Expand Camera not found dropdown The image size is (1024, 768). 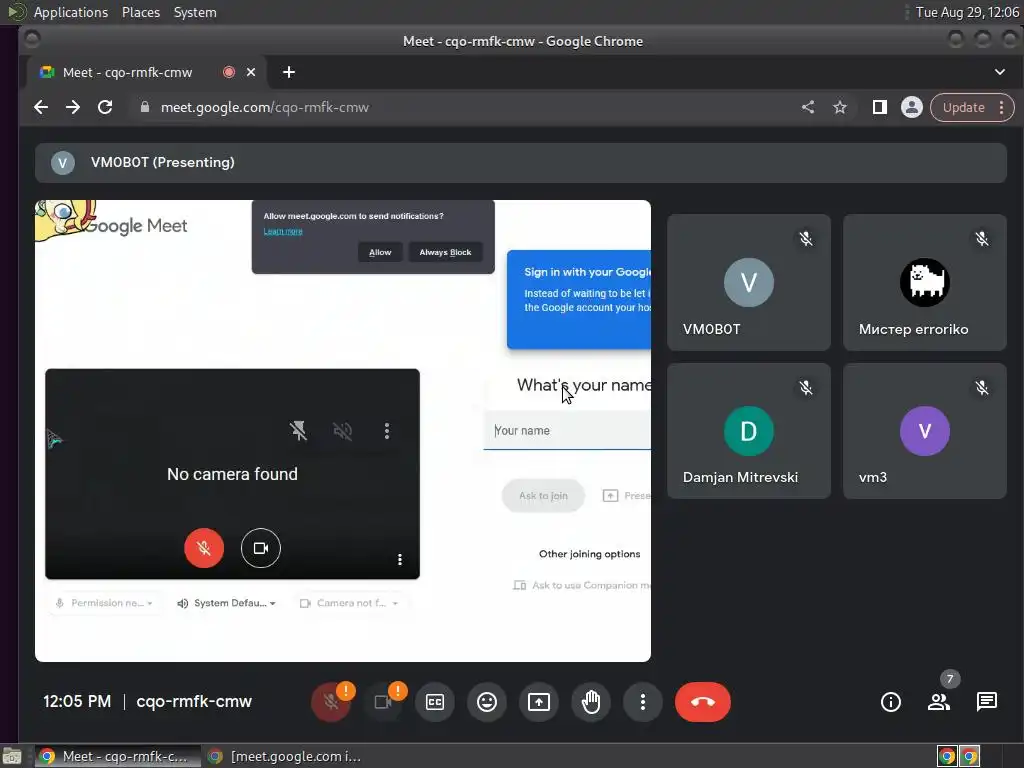pos(349,603)
